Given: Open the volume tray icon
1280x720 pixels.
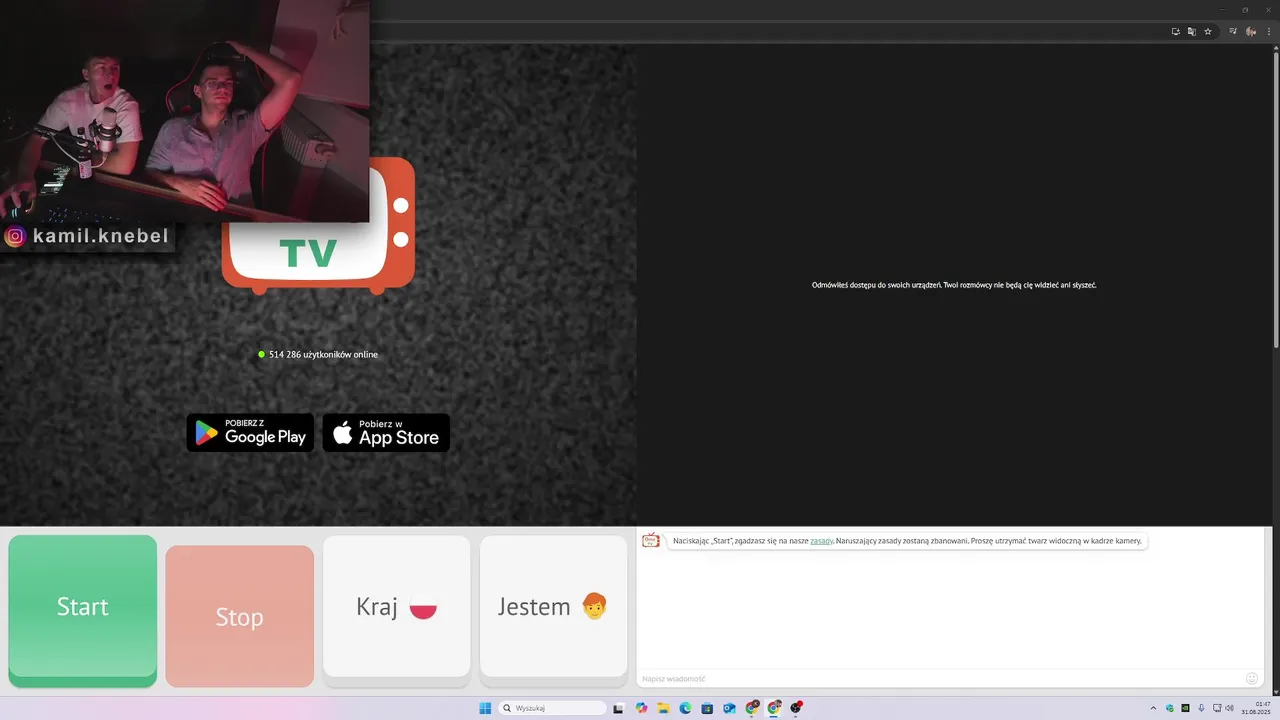Looking at the screenshot, I should pos(1229,708).
